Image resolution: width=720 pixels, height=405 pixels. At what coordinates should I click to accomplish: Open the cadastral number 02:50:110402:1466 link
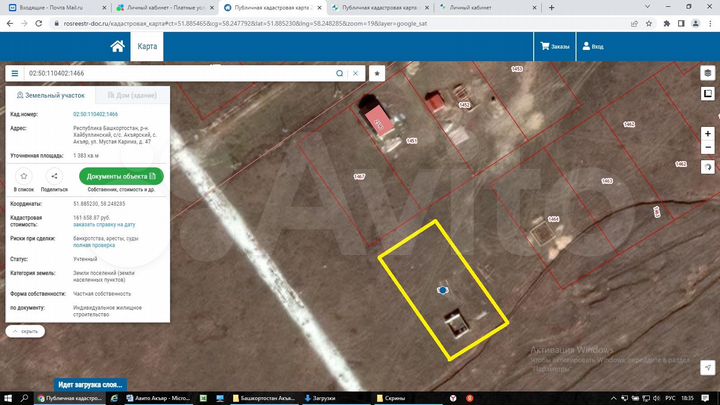pyautogui.click(x=95, y=115)
